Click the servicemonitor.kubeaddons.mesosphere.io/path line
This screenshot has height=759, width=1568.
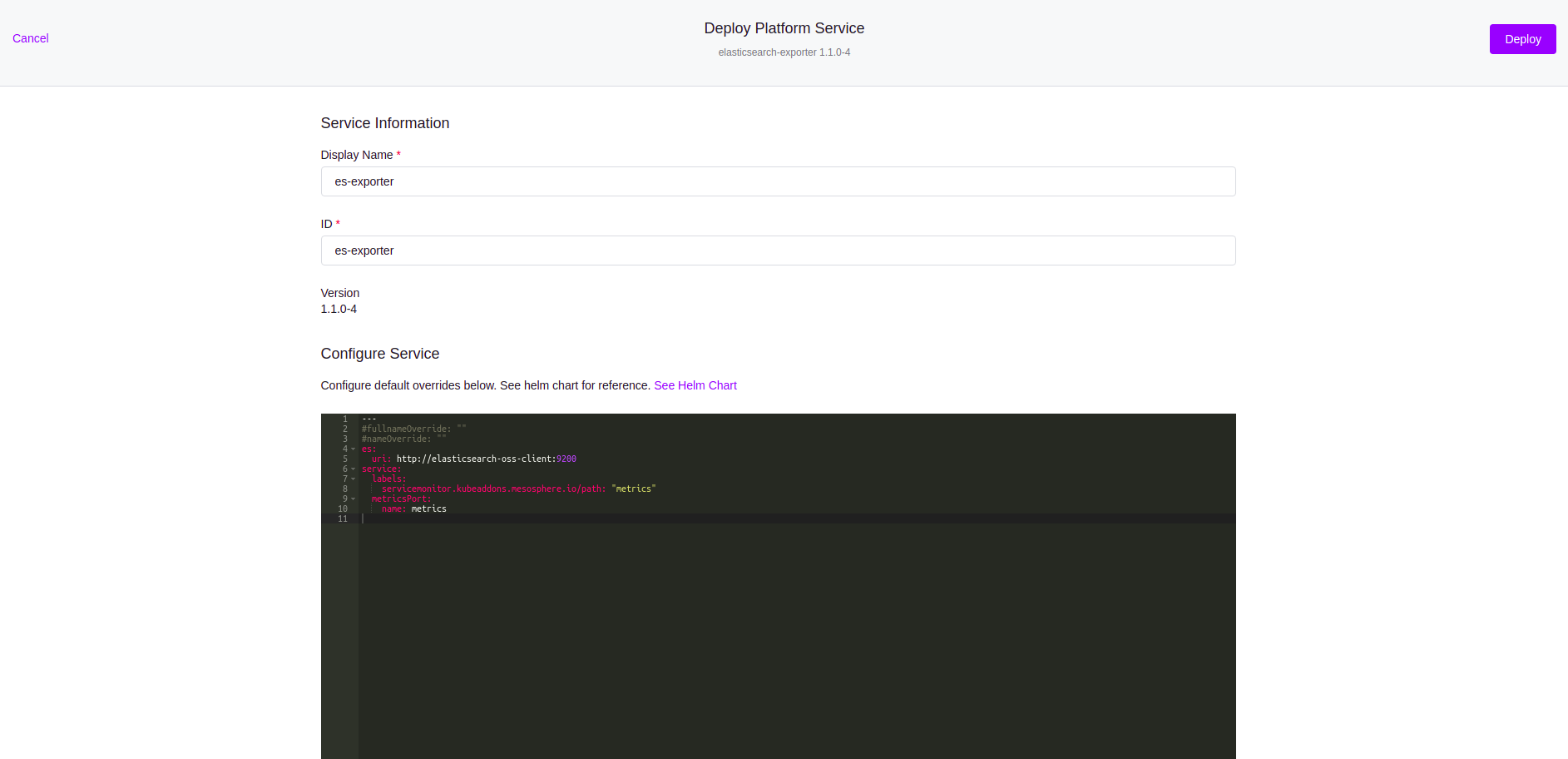518,489
